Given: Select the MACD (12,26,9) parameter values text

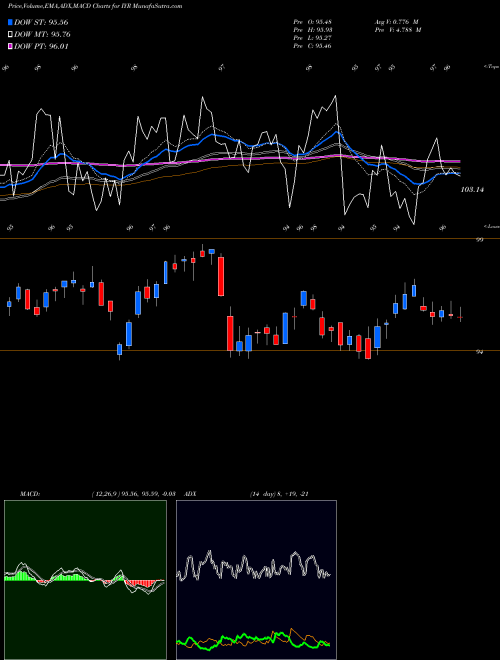Looking at the screenshot, I should [133, 494].
